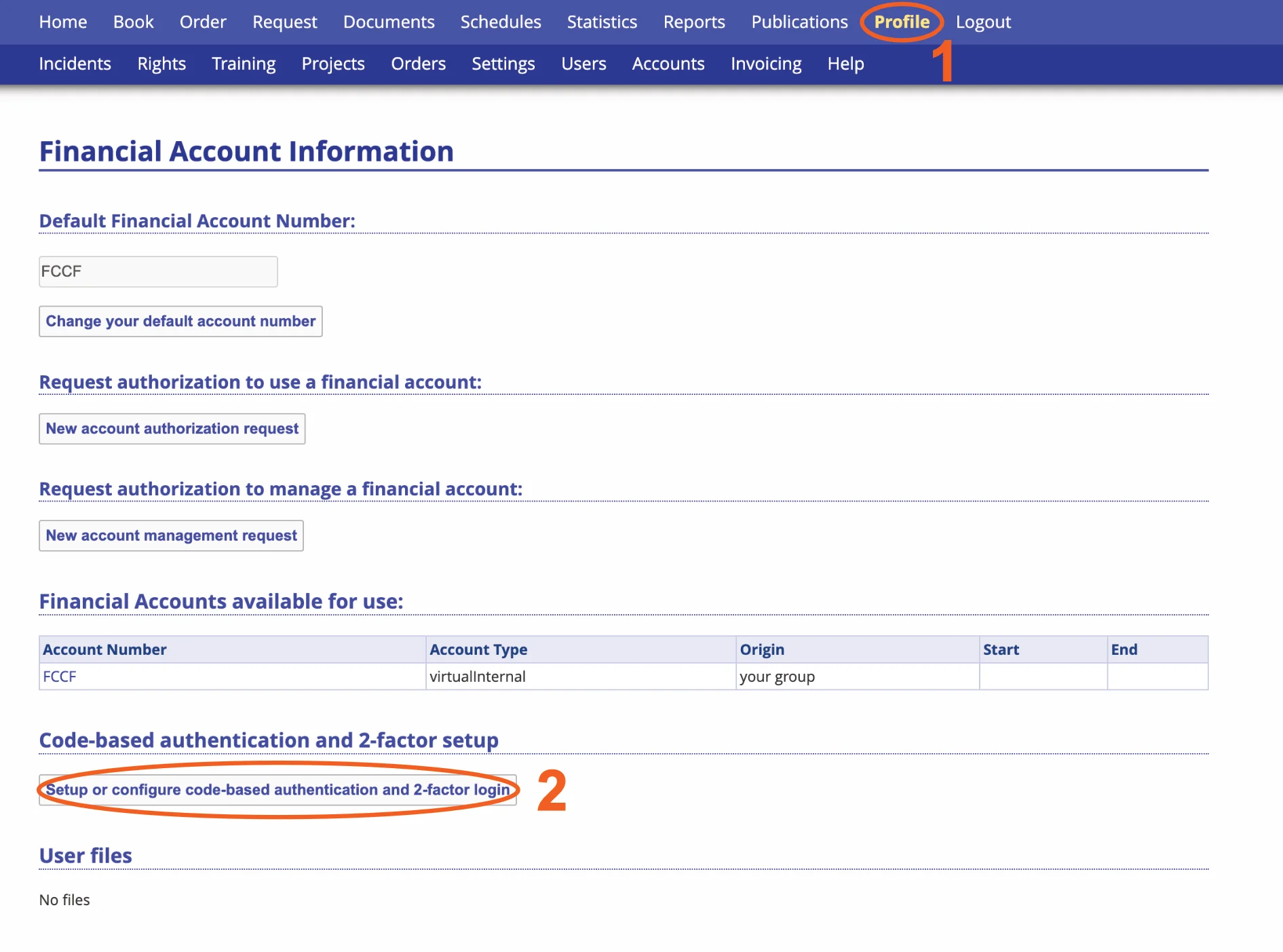Screen dimensions: 1283x952
Task: Set up code-based authentication and 2-factor login
Action: 277,790
